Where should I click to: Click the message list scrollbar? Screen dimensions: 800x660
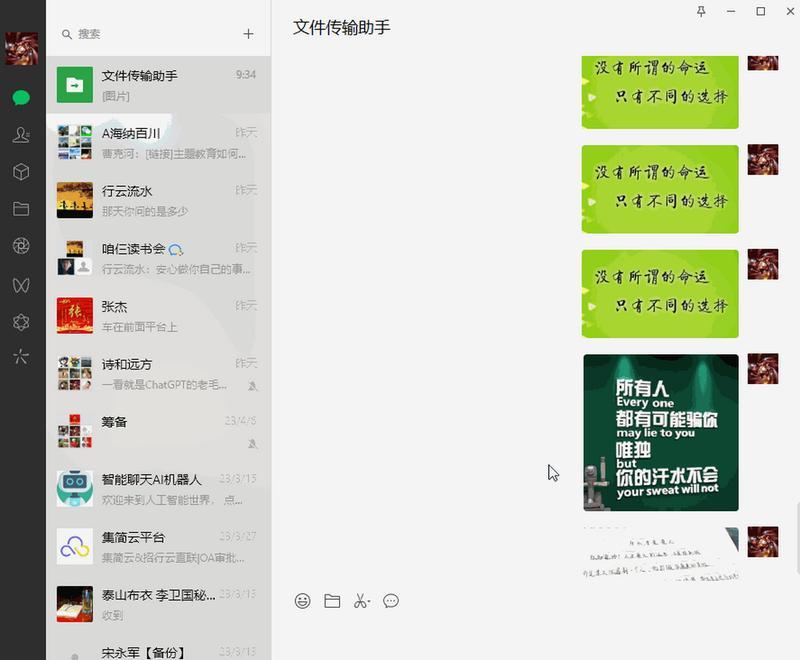click(x=797, y=538)
